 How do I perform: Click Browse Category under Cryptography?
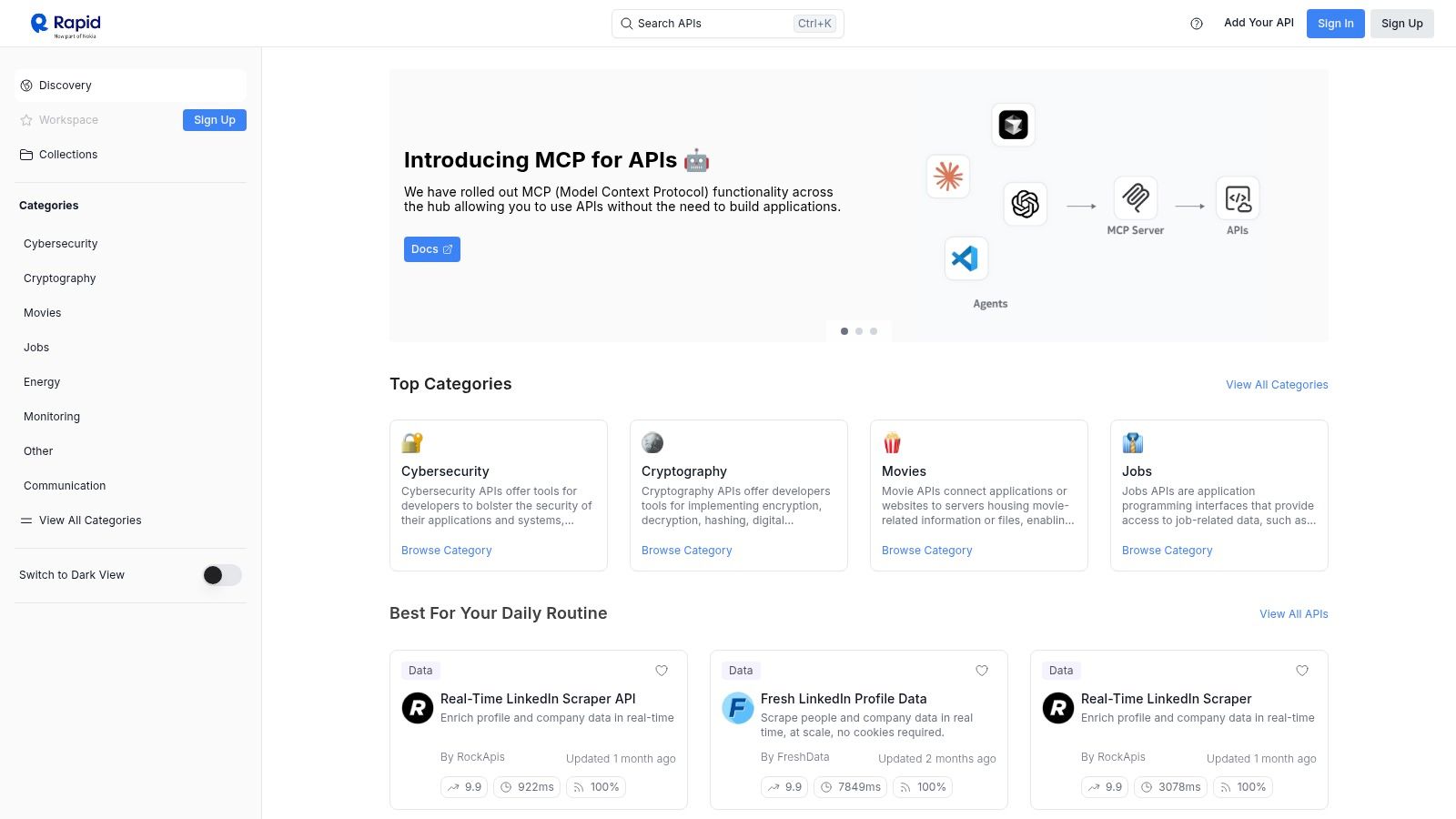(687, 551)
